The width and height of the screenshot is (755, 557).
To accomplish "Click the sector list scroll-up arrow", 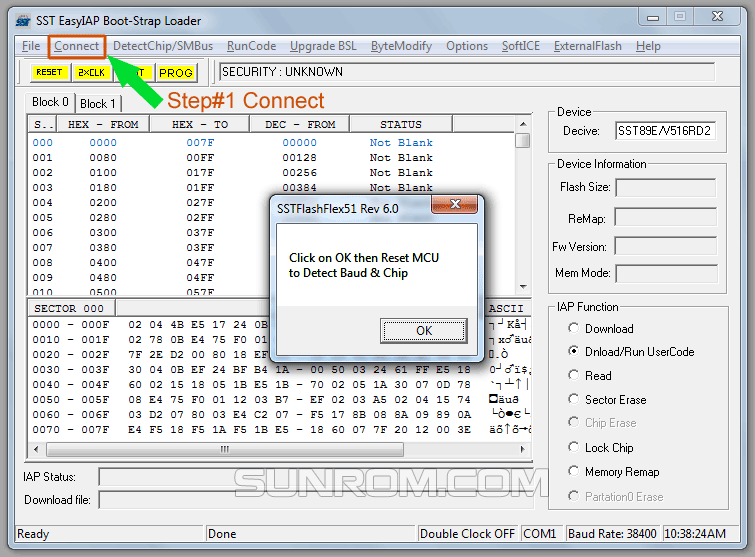I will [x=523, y=124].
